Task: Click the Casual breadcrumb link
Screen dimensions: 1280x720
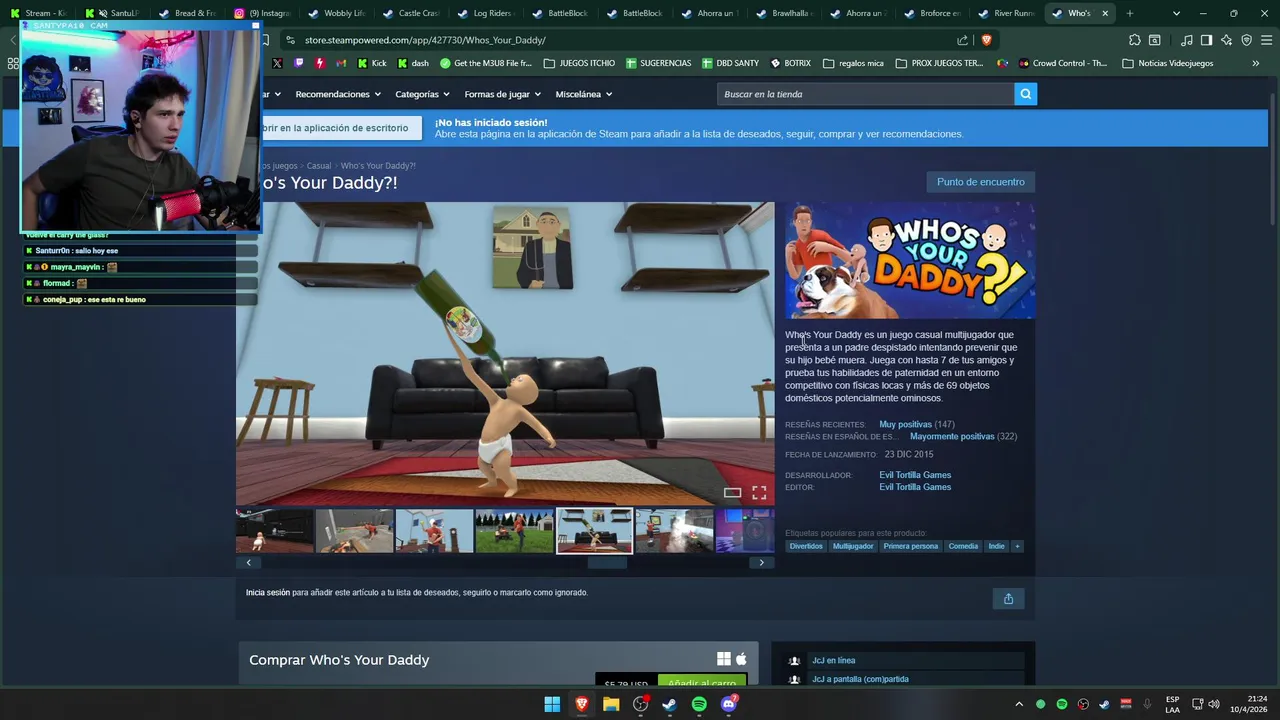Action: click(319, 166)
